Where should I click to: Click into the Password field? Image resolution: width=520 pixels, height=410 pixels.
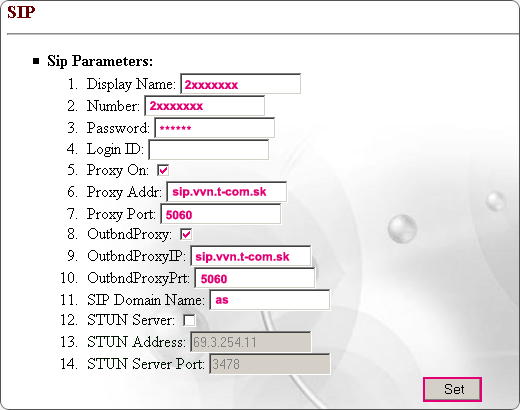tap(215, 128)
